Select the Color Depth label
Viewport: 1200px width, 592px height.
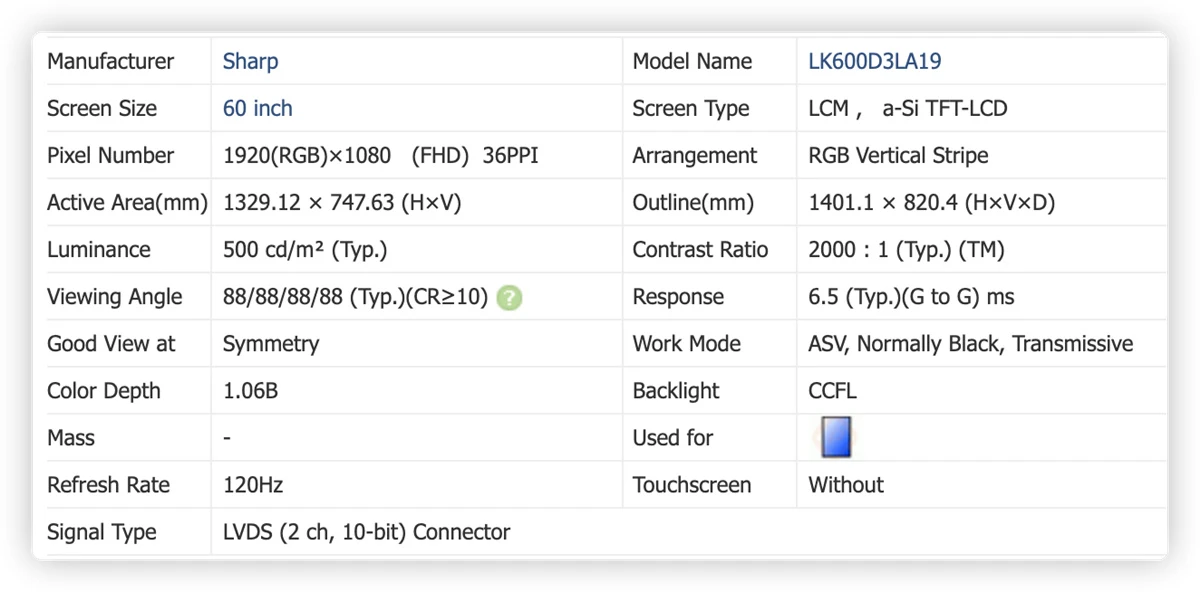tap(104, 391)
